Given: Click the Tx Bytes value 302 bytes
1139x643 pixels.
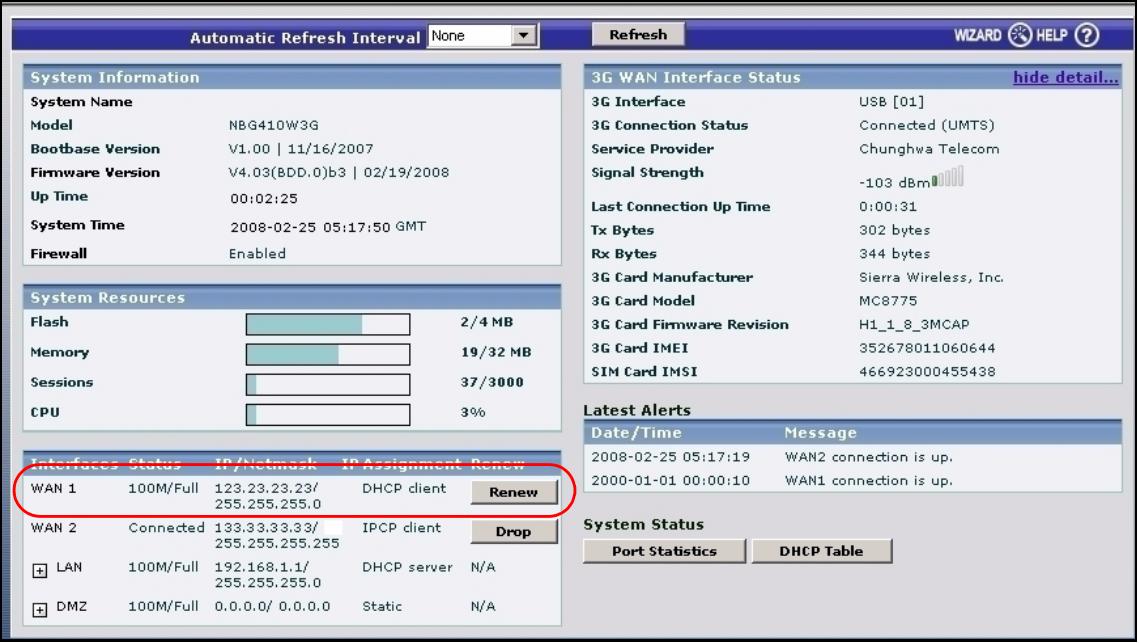Looking at the screenshot, I should click(894, 230).
